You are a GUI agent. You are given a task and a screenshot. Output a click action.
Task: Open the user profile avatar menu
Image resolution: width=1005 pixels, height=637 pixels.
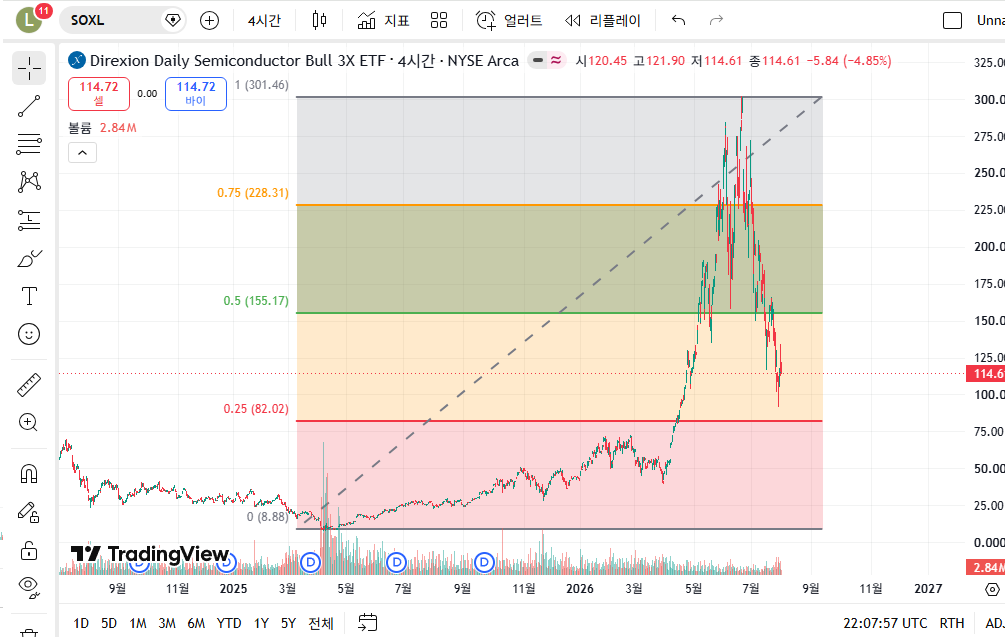click(29, 20)
